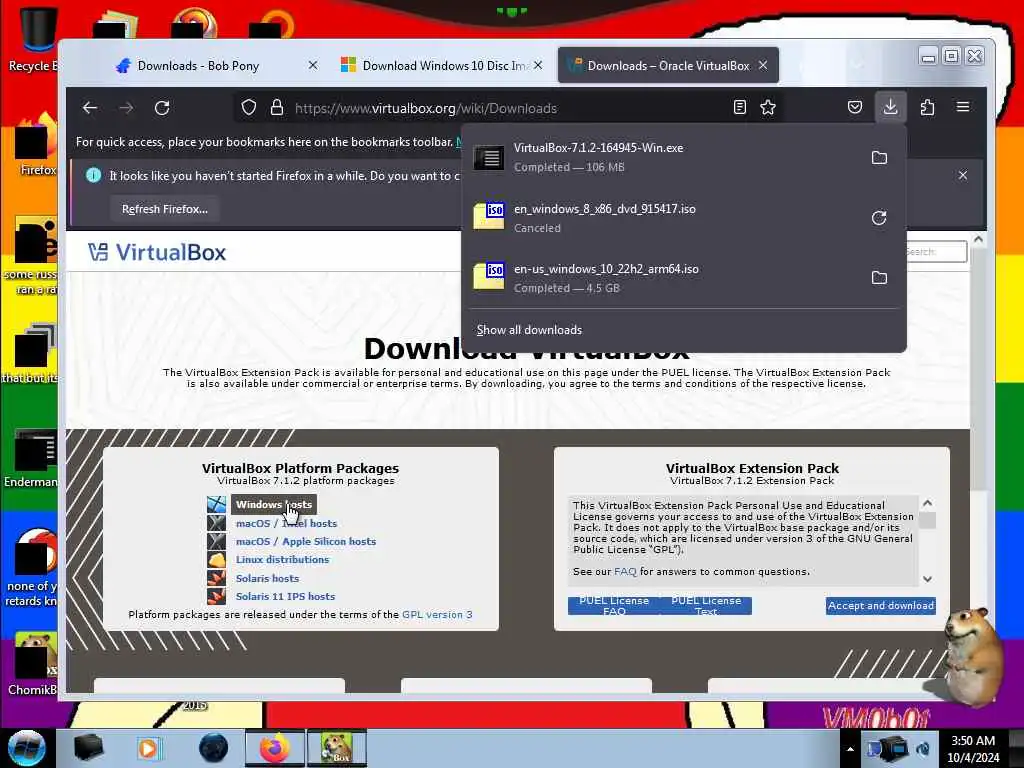Click PUEL License Text button

(x=706, y=605)
